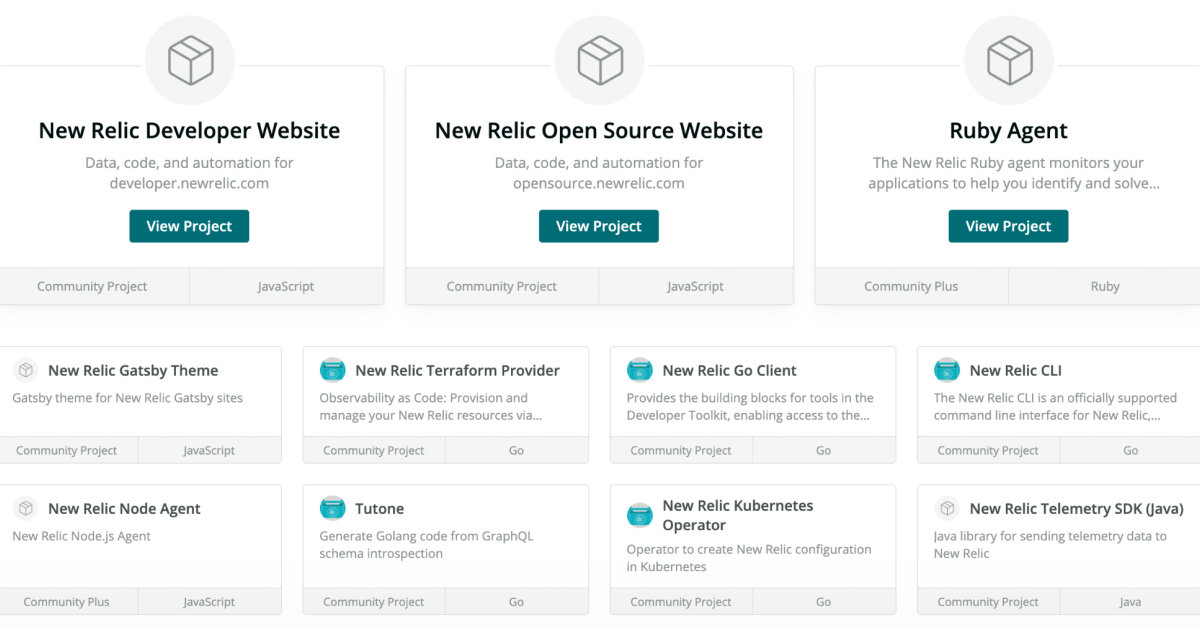Click the Java tag on the Telemetry SDK card
This screenshot has height=630, width=1200.
coord(1130,601)
